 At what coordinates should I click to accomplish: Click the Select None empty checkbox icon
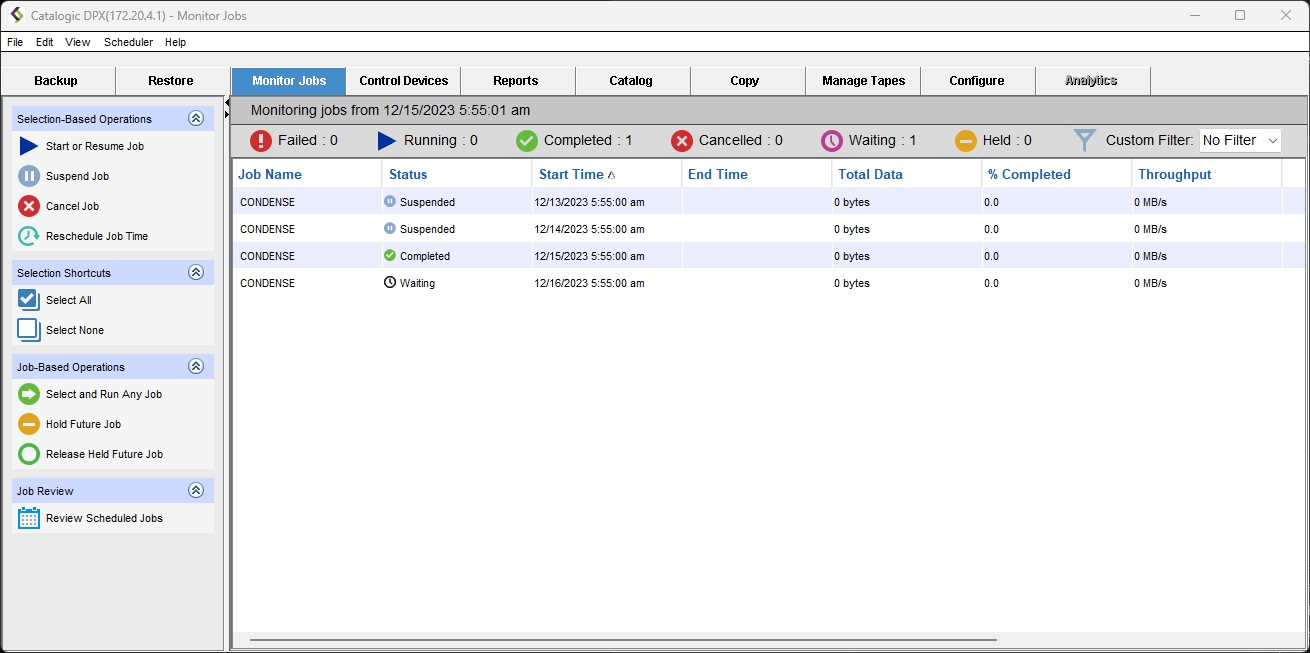[29, 330]
